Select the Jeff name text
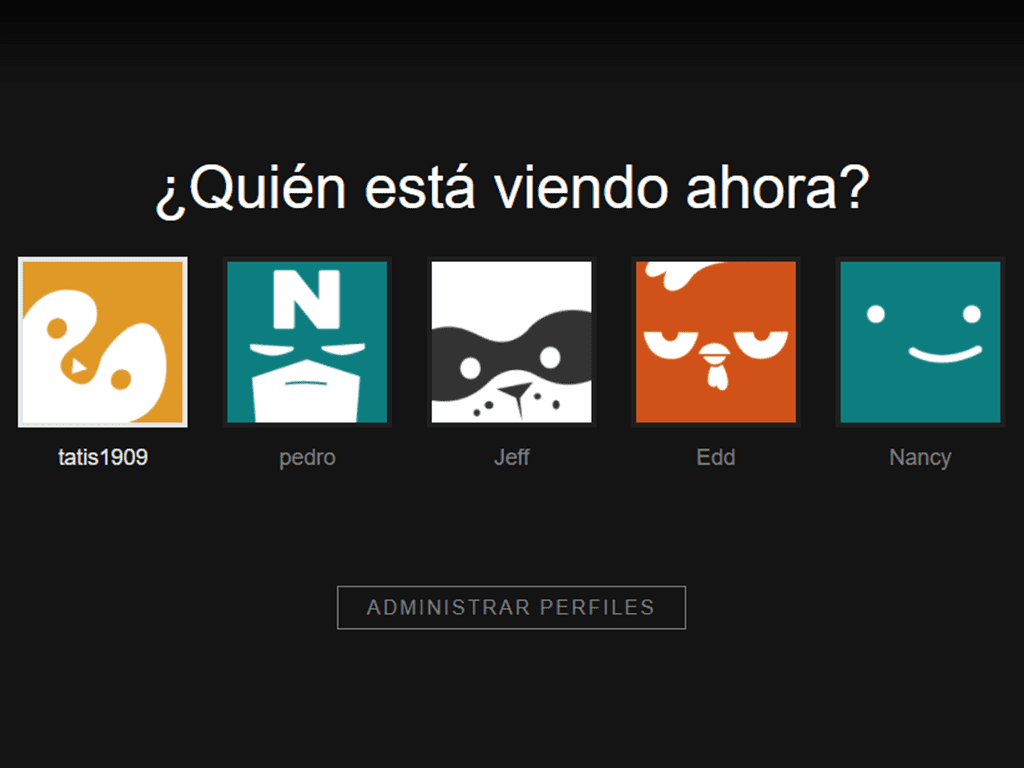This screenshot has height=768, width=1024. pos(511,457)
